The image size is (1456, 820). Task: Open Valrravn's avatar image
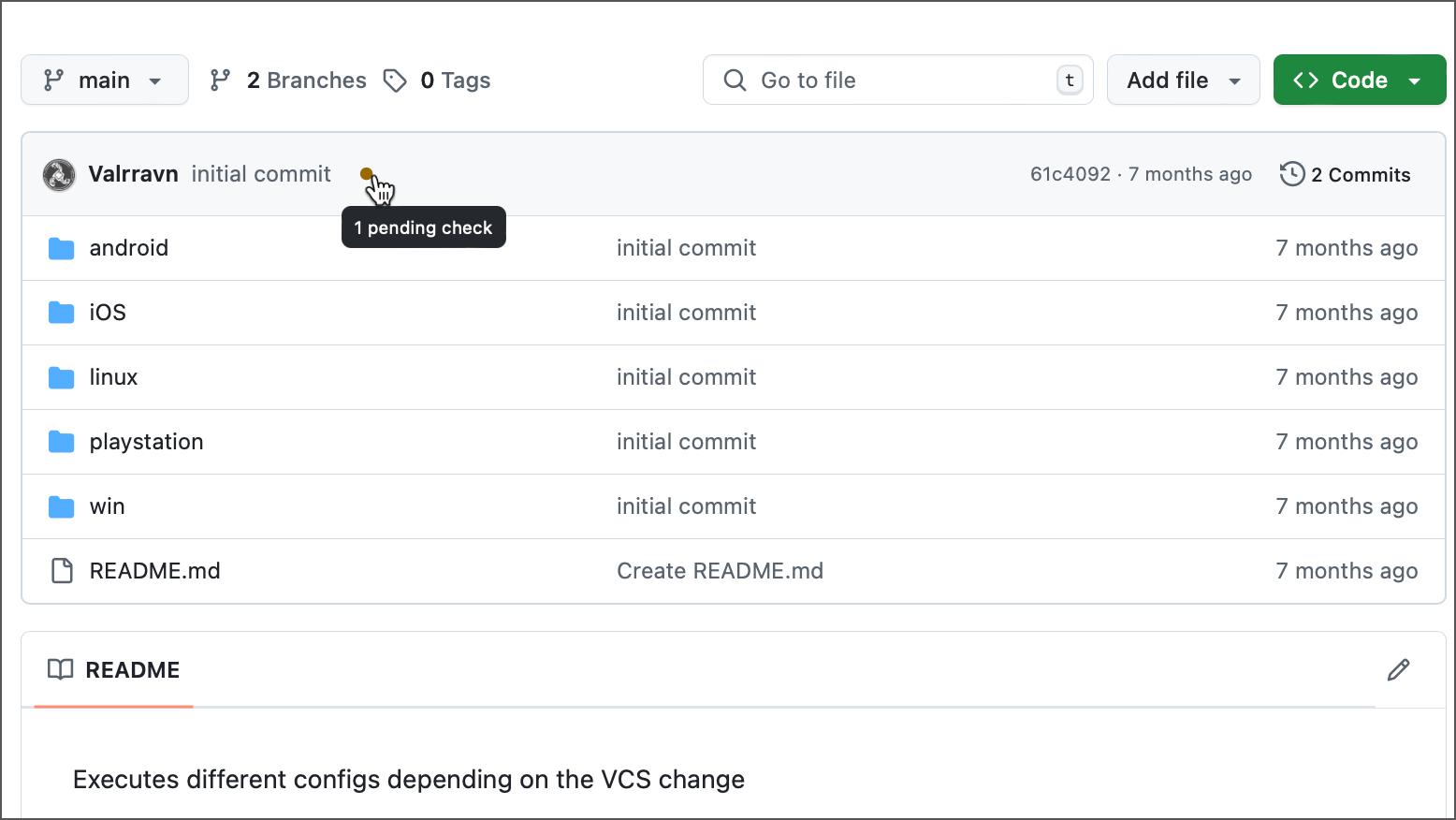point(58,174)
